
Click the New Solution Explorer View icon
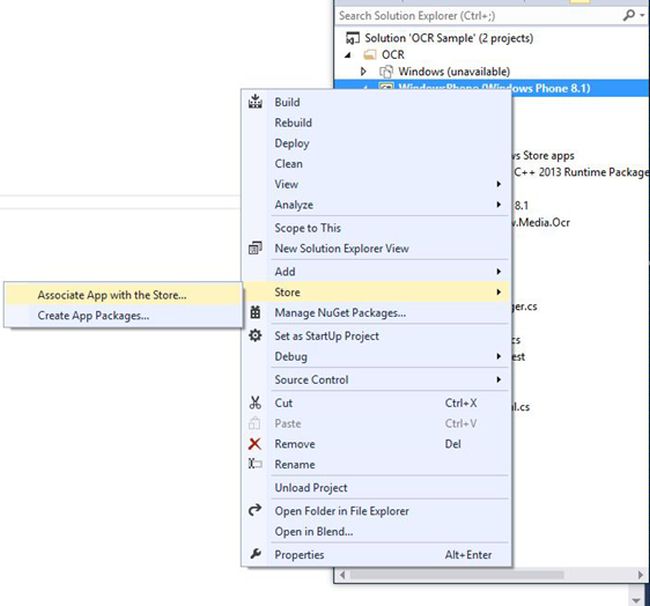tap(255, 248)
